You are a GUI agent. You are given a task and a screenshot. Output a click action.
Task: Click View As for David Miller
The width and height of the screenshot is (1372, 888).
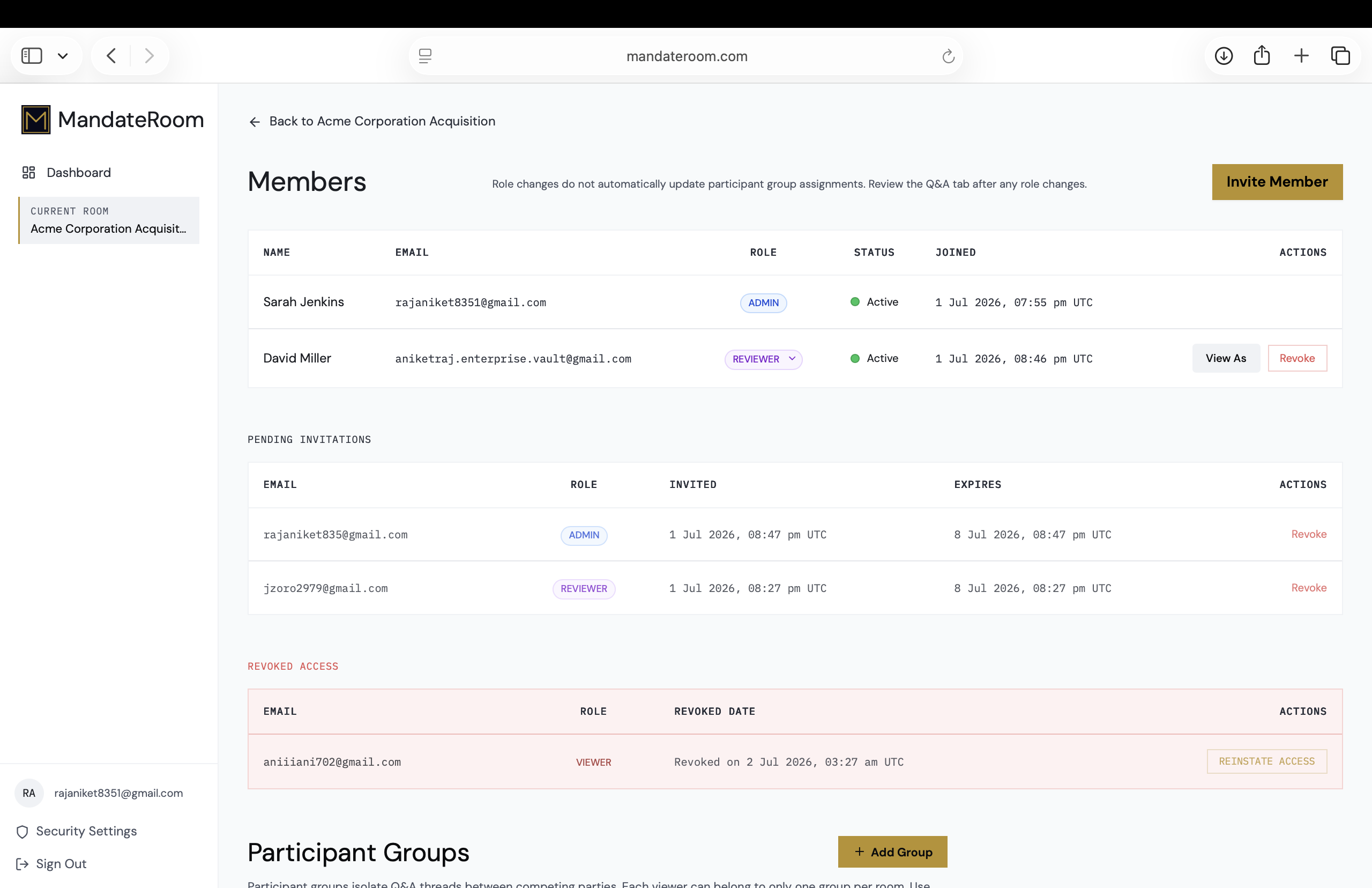1226,358
